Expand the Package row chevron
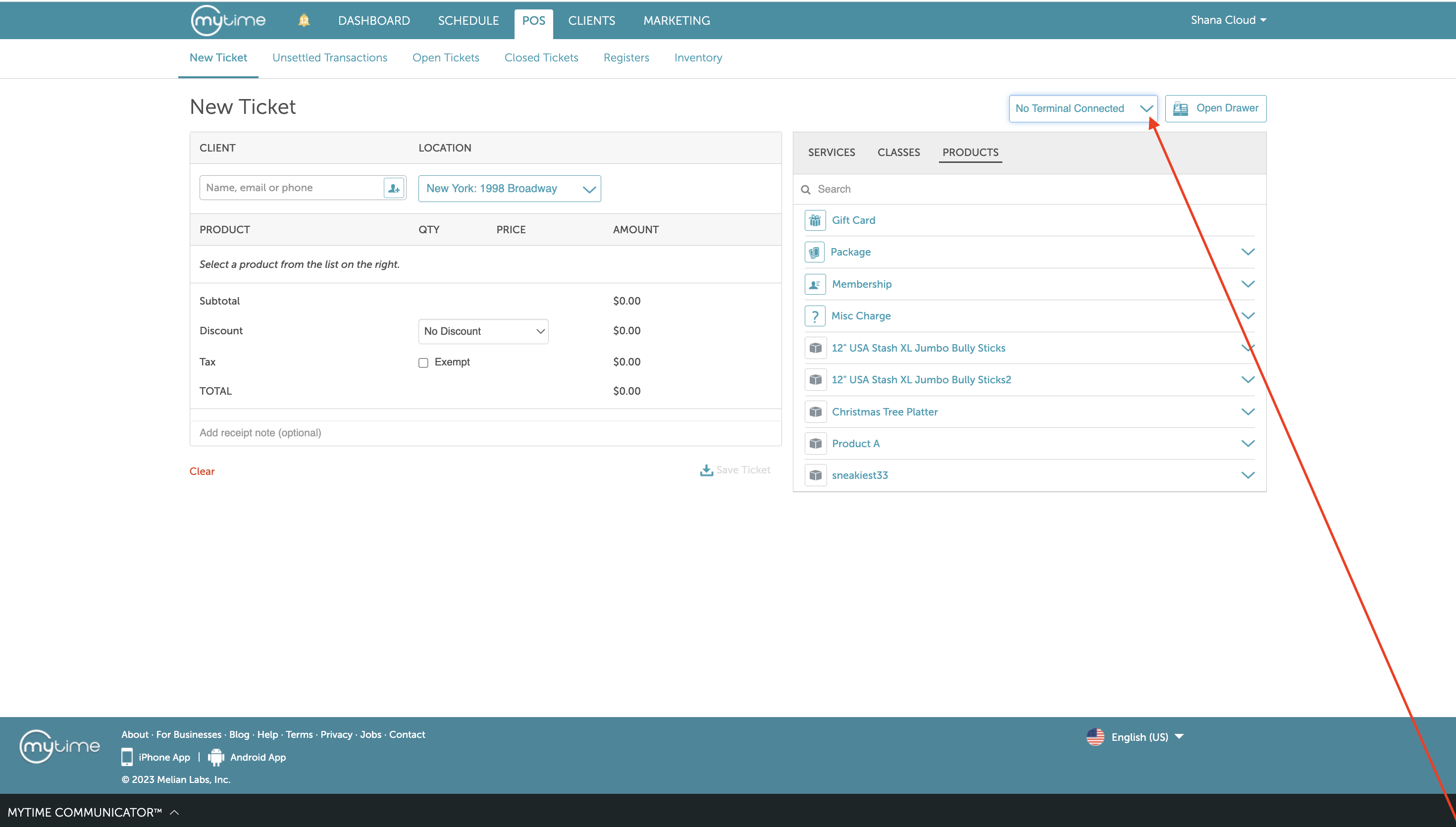Screen dimensions: 1456x827 pos(1248,252)
